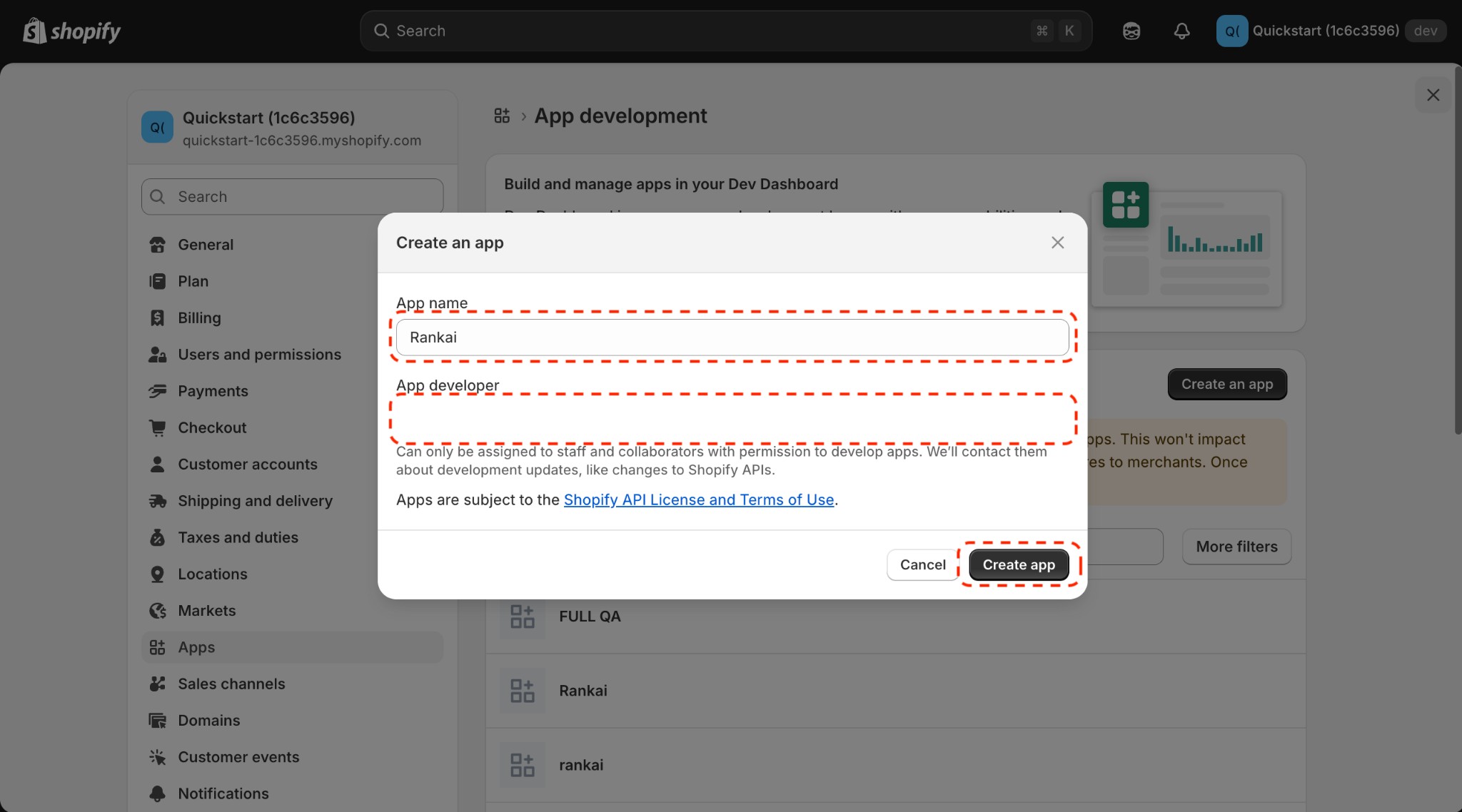Click the Create app button
1462x812 pixels.
pyautogui.click(x=1018, y=564)
